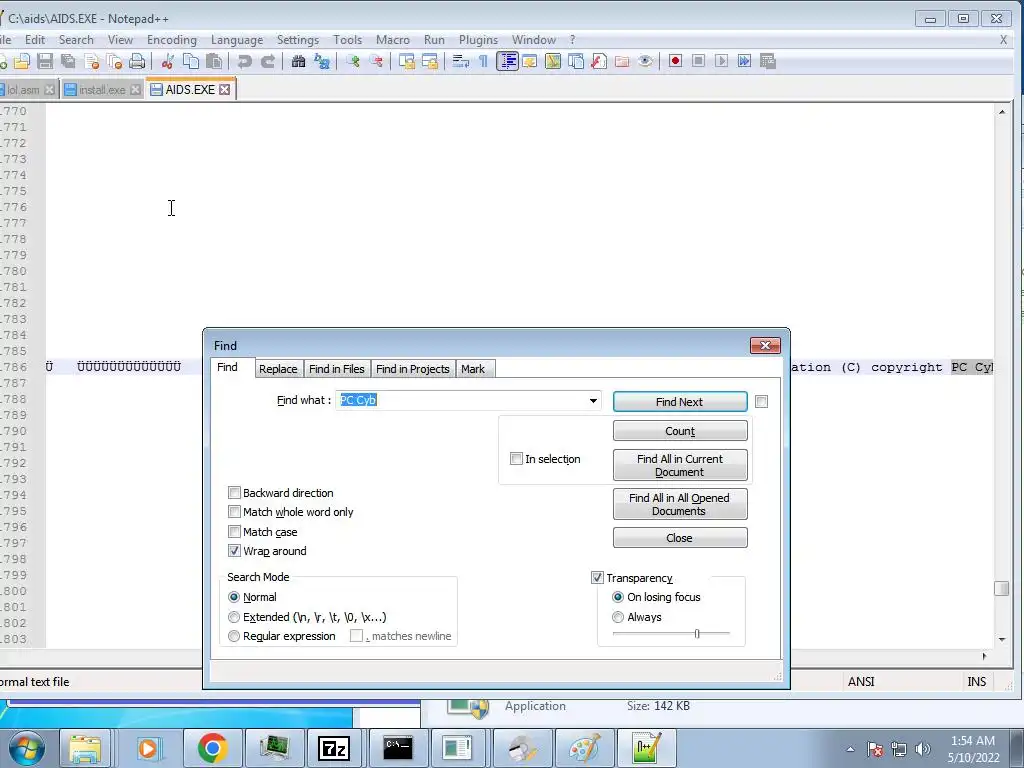Start macro recording with red record icon
The width and height of the screenshot is (1024, 768).
coord(675,61)
